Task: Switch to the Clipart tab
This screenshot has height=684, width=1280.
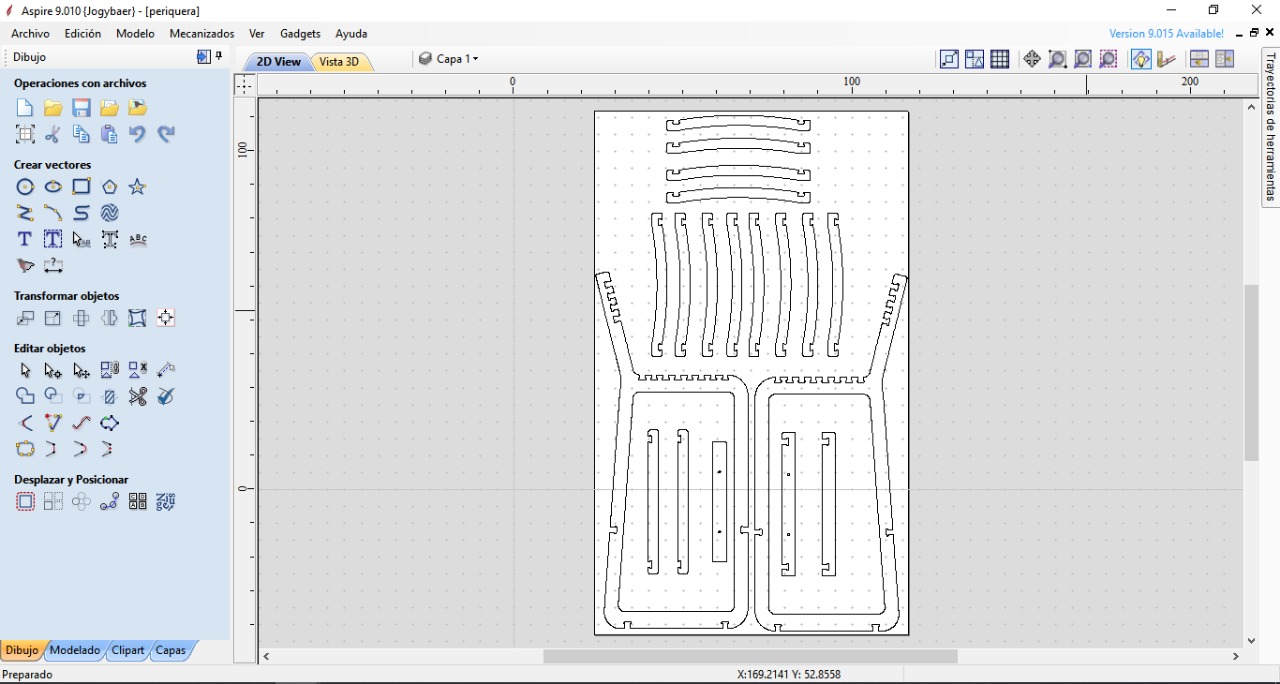Action: click(x=128, y=650)
